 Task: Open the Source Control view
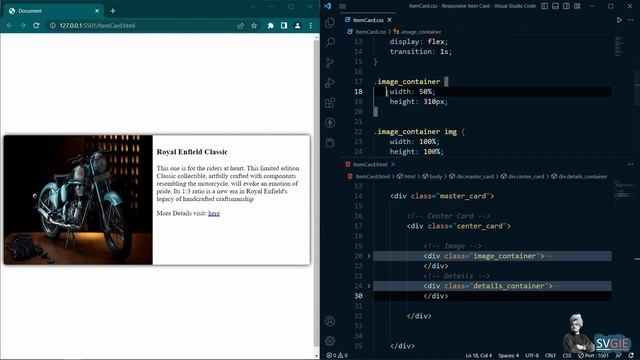tap(330, 62)
